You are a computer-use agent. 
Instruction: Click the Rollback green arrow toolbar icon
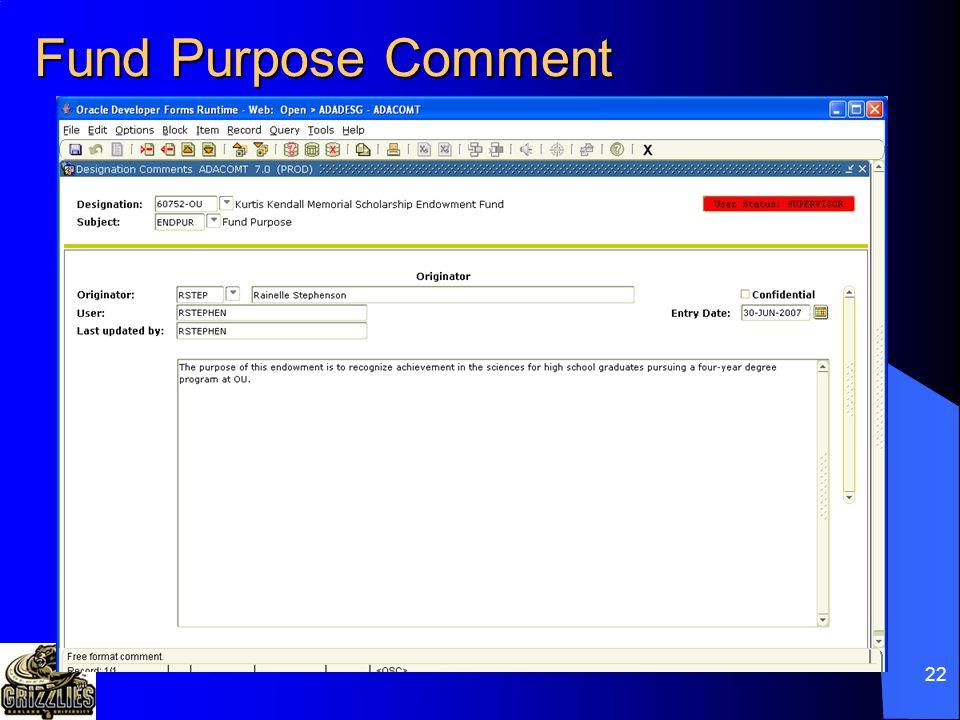pos(96,149)
